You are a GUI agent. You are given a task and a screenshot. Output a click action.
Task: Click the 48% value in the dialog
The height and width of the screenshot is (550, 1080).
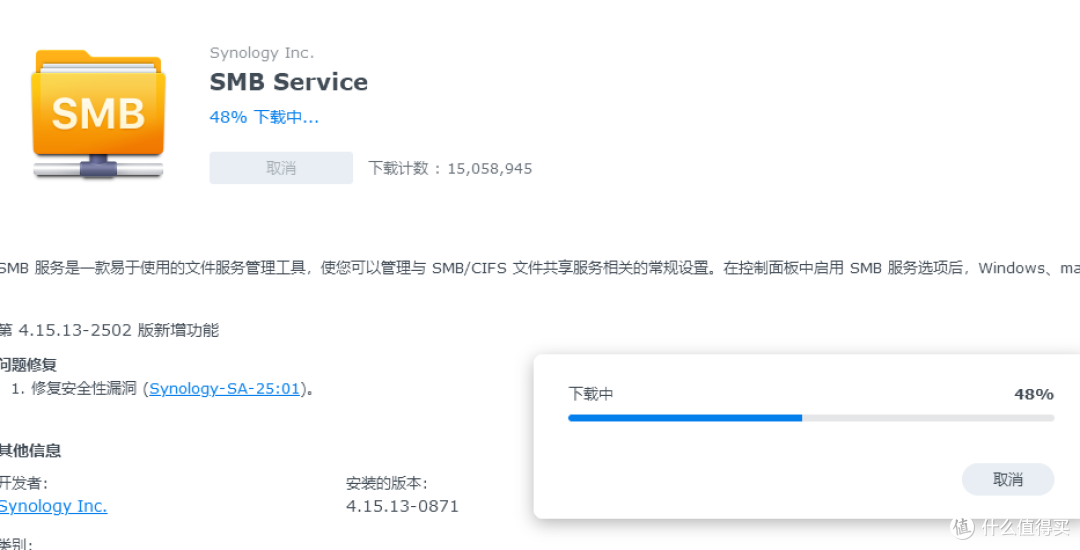coord(1034,394)
